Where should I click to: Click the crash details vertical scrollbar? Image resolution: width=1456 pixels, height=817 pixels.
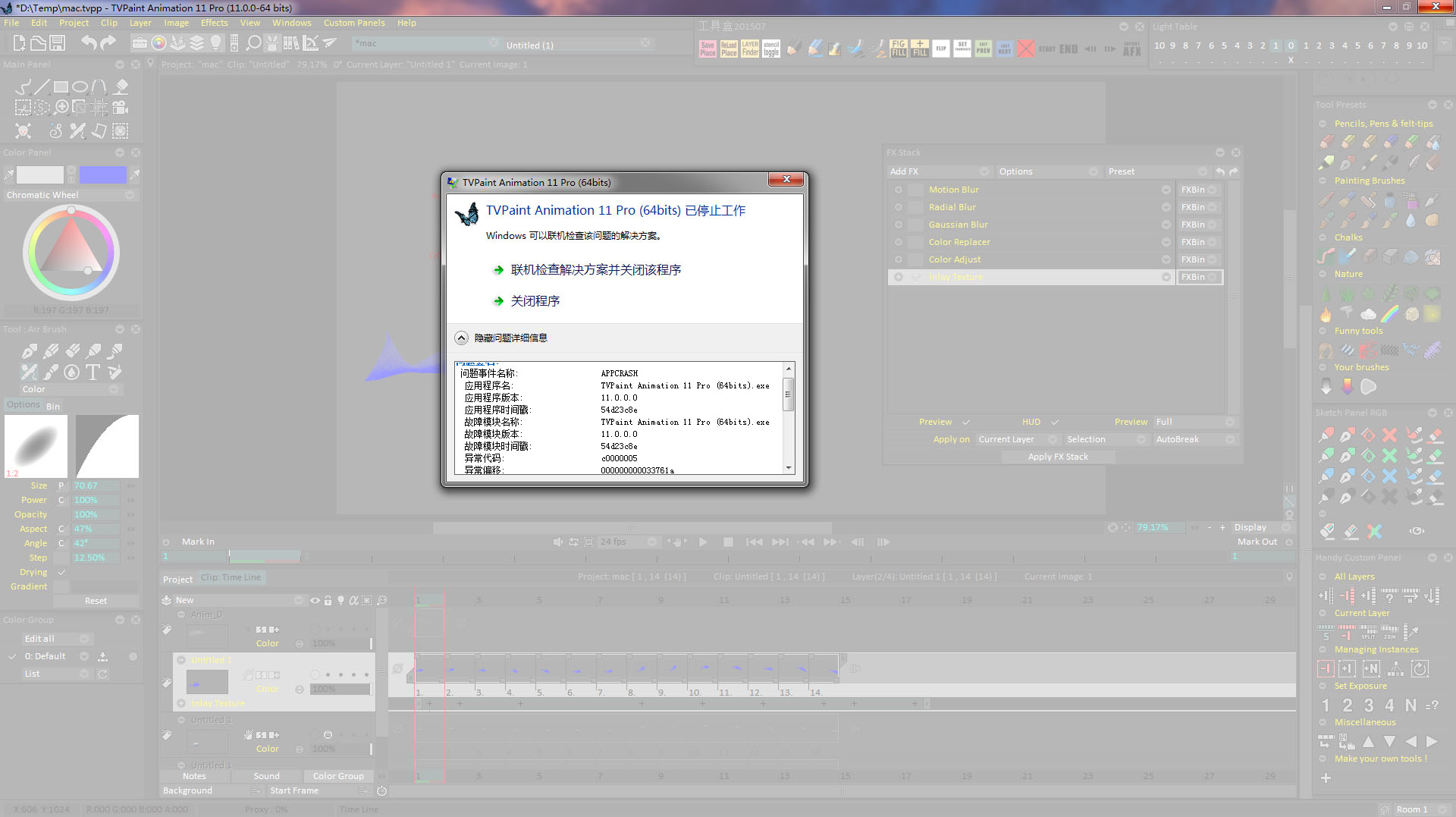[789, 416]
